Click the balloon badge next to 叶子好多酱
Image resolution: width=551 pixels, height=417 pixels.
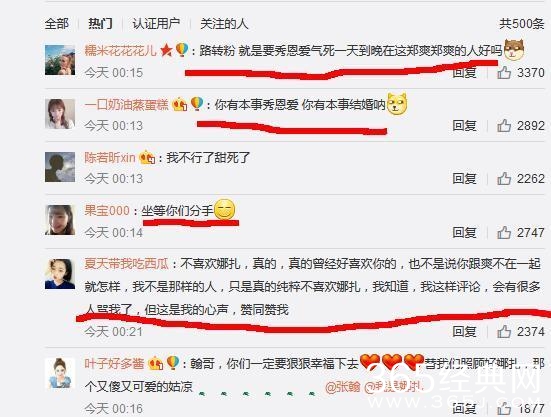pyautogui.click(x=173, y=362)
